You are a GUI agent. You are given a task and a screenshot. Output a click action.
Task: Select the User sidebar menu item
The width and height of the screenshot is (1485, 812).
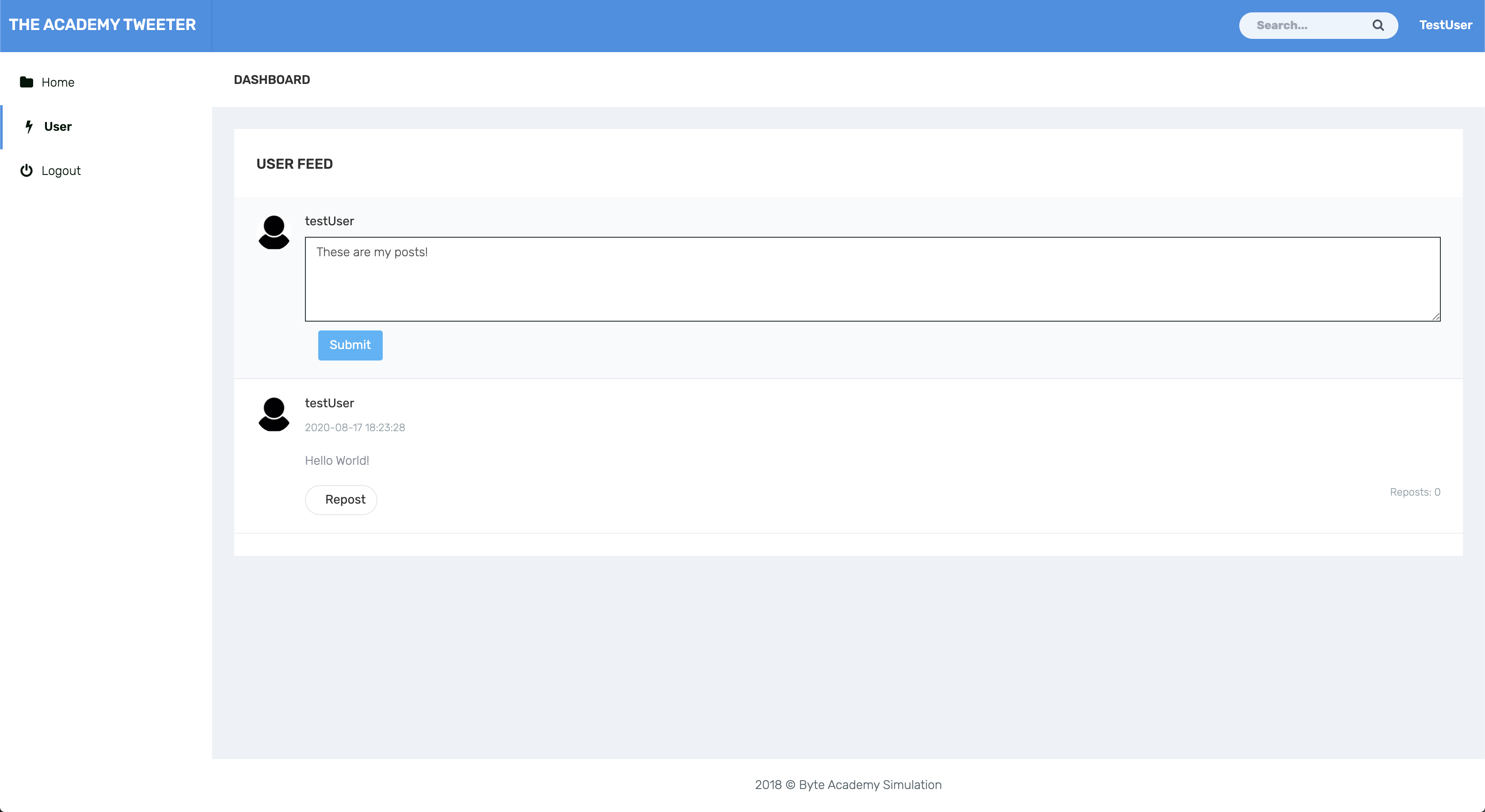pos(57,127)
